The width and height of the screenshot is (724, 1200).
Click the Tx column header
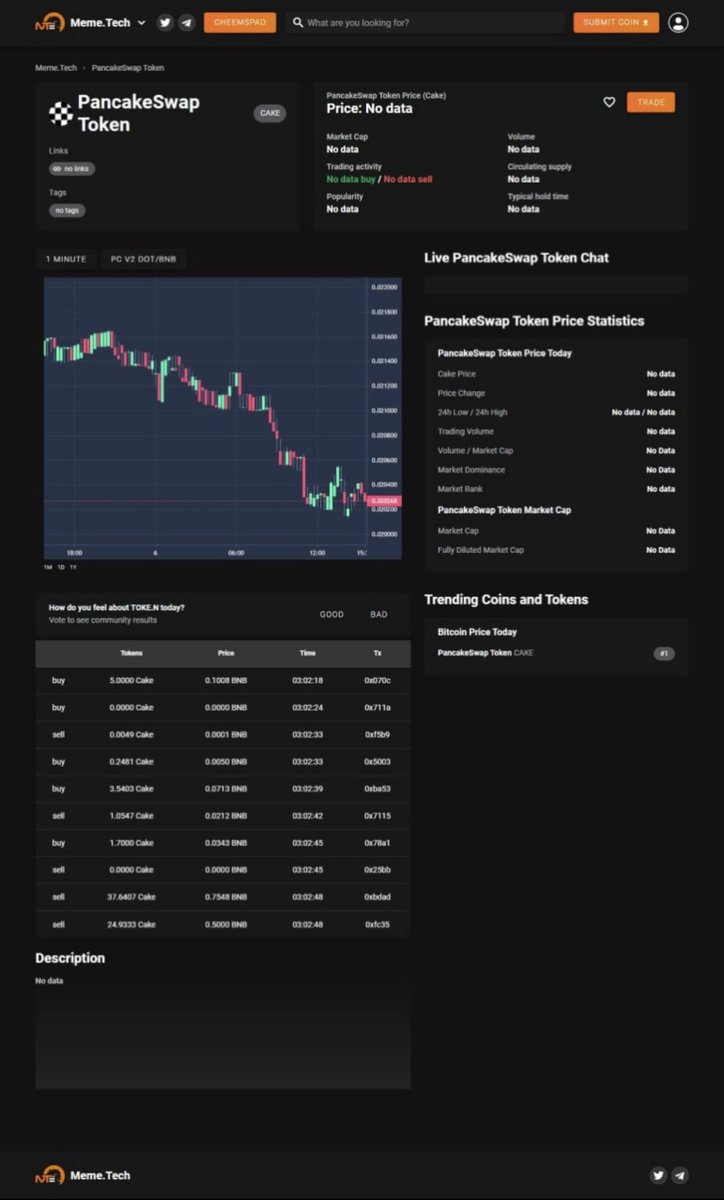(x=377, y=653)
